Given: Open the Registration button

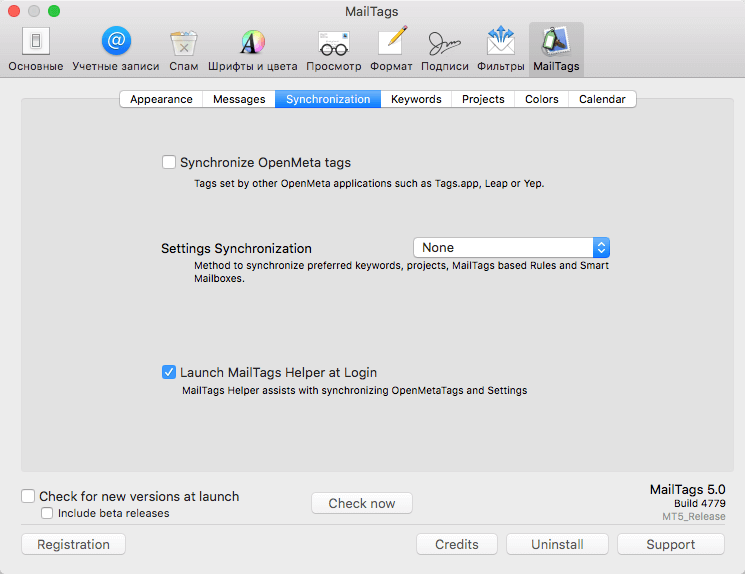Looking at the screenshot, I should 73,544.
